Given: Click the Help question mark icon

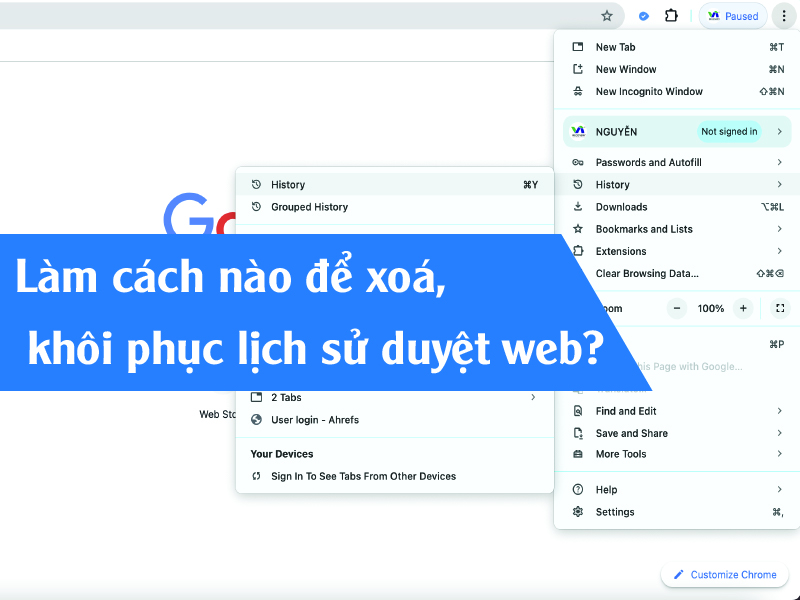Looking at the screenshot, I should click(x=578, y=489).
